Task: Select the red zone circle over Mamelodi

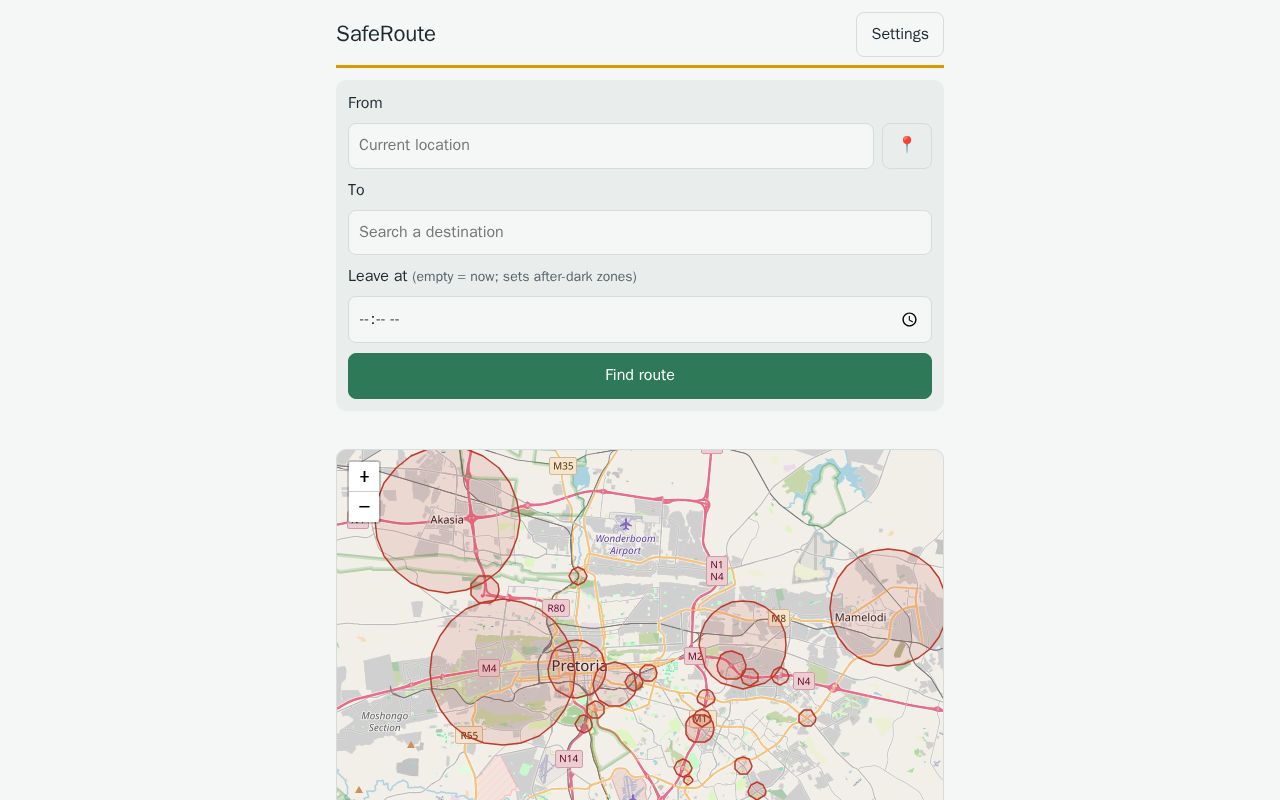Action: click(888, 607)
